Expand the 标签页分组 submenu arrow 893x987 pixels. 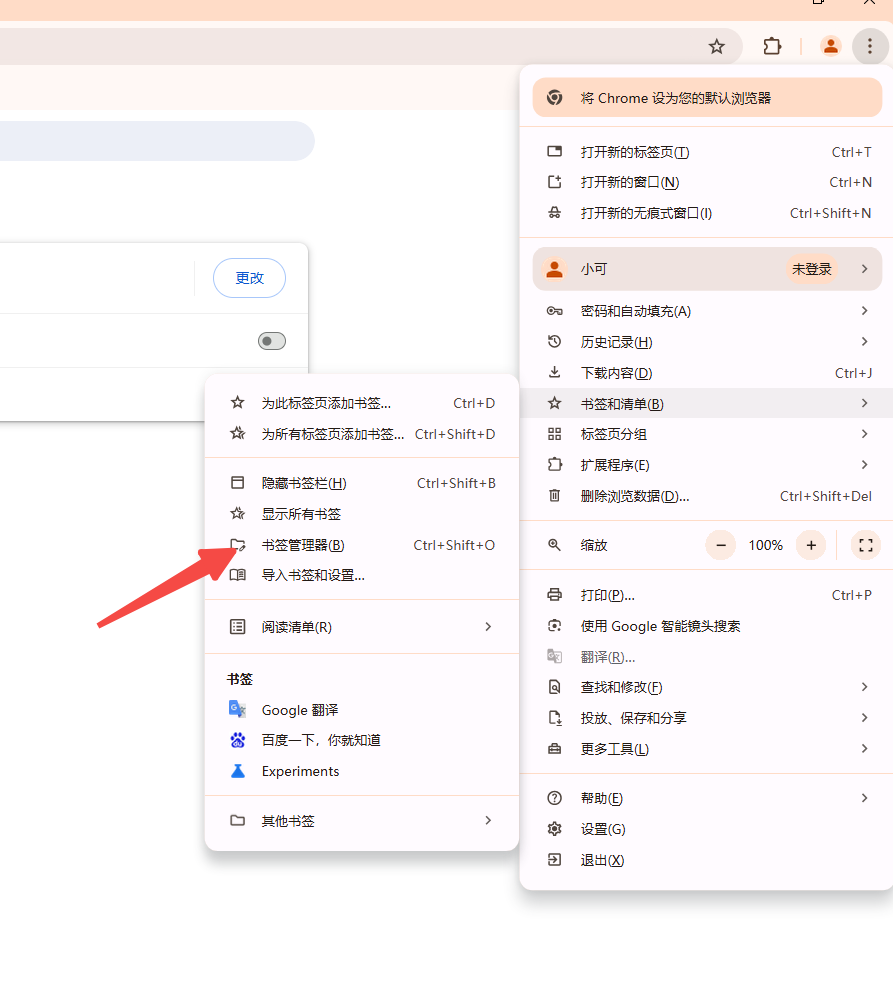[865, 434]
